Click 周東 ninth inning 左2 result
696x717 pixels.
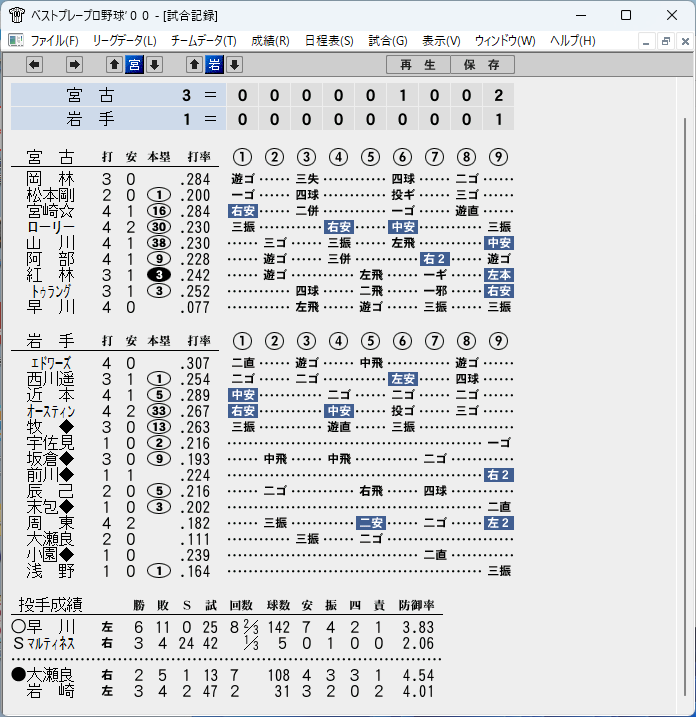(499, 523)
